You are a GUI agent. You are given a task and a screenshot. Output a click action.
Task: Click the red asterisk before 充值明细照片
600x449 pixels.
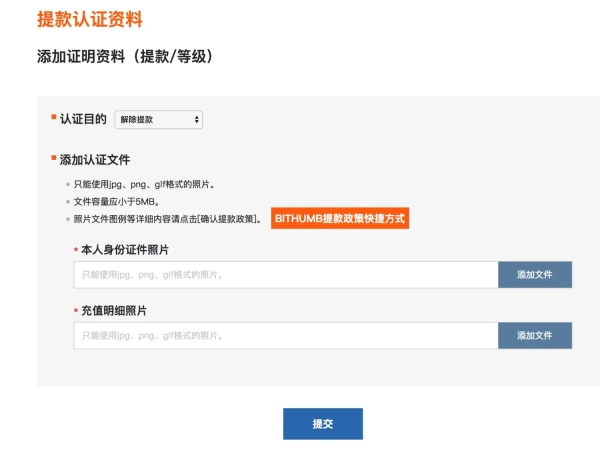(75, 312)
